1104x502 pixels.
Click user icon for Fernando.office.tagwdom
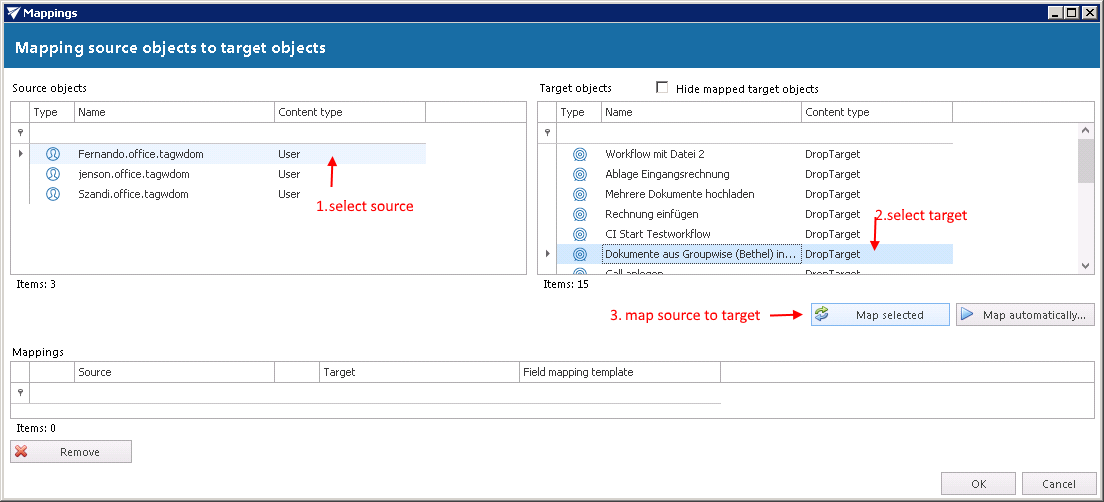(x=53, y=154)
